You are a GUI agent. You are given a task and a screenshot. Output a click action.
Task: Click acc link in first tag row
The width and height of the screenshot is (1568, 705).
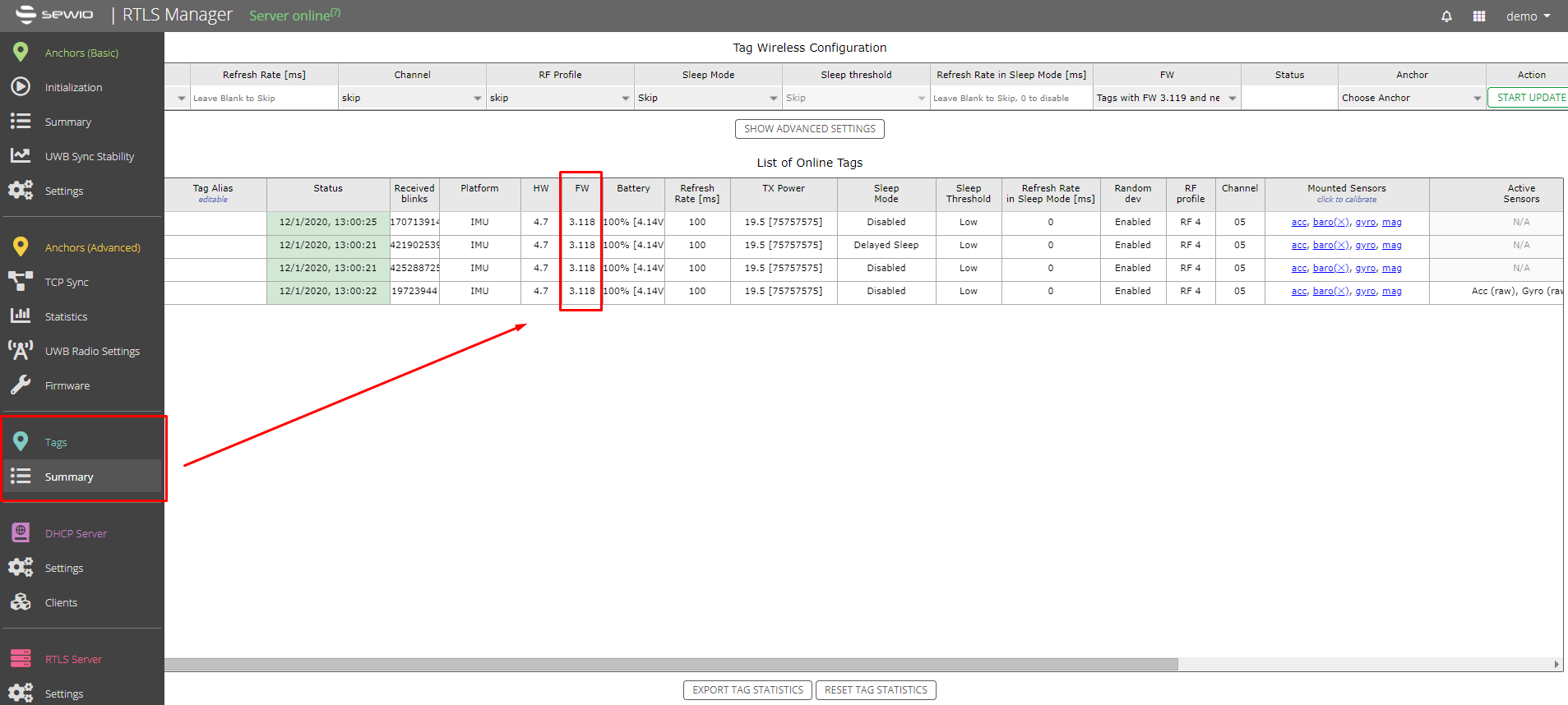[1299, 222]
